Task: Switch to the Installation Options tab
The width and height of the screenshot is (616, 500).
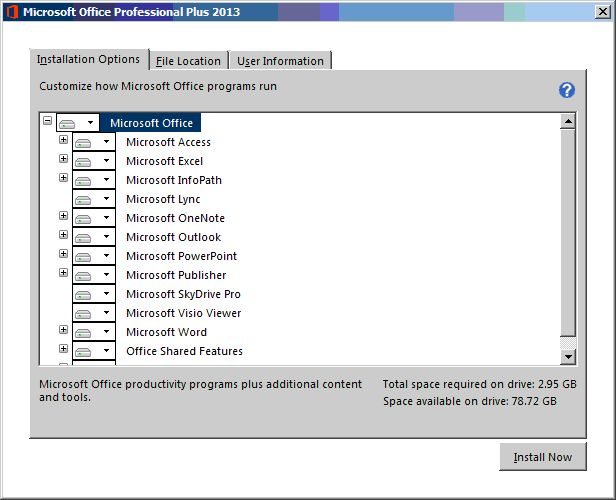Action: tap(89, 59)
